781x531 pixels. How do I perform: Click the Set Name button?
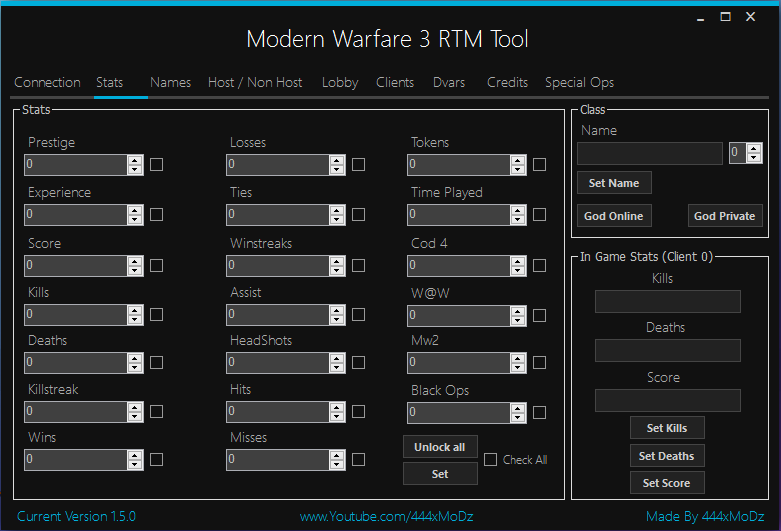click(614, 183)
